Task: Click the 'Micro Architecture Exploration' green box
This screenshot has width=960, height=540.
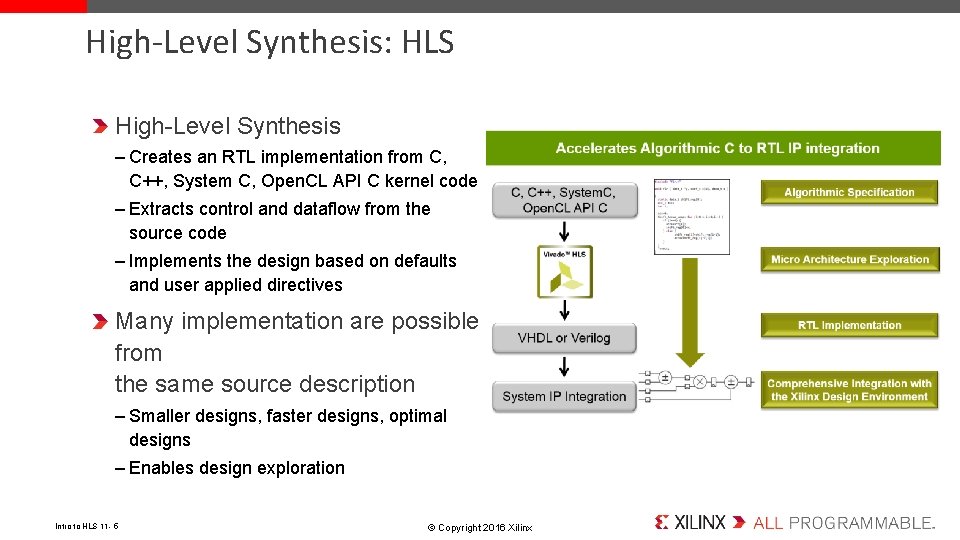Action: [849, 260]
